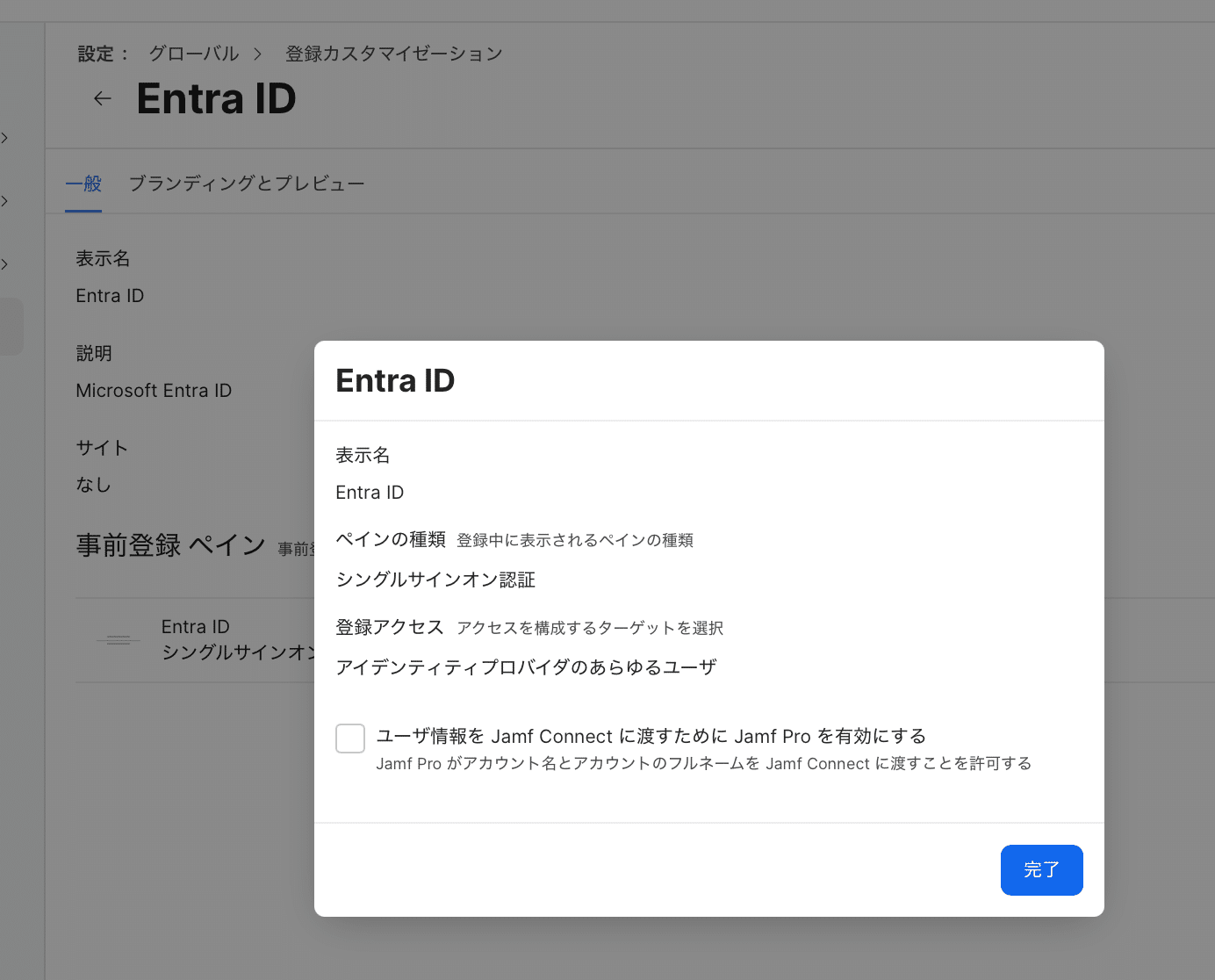Viewport: 1215px width, 980px height.
Task: Expand the third sidebar chevron
Action: [5, 264]
